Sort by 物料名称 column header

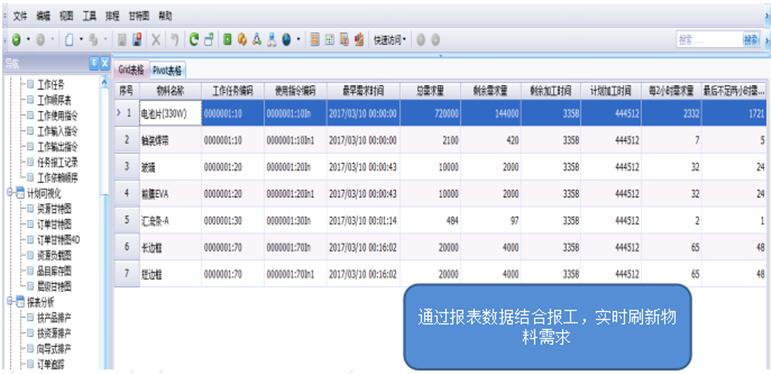171,91
